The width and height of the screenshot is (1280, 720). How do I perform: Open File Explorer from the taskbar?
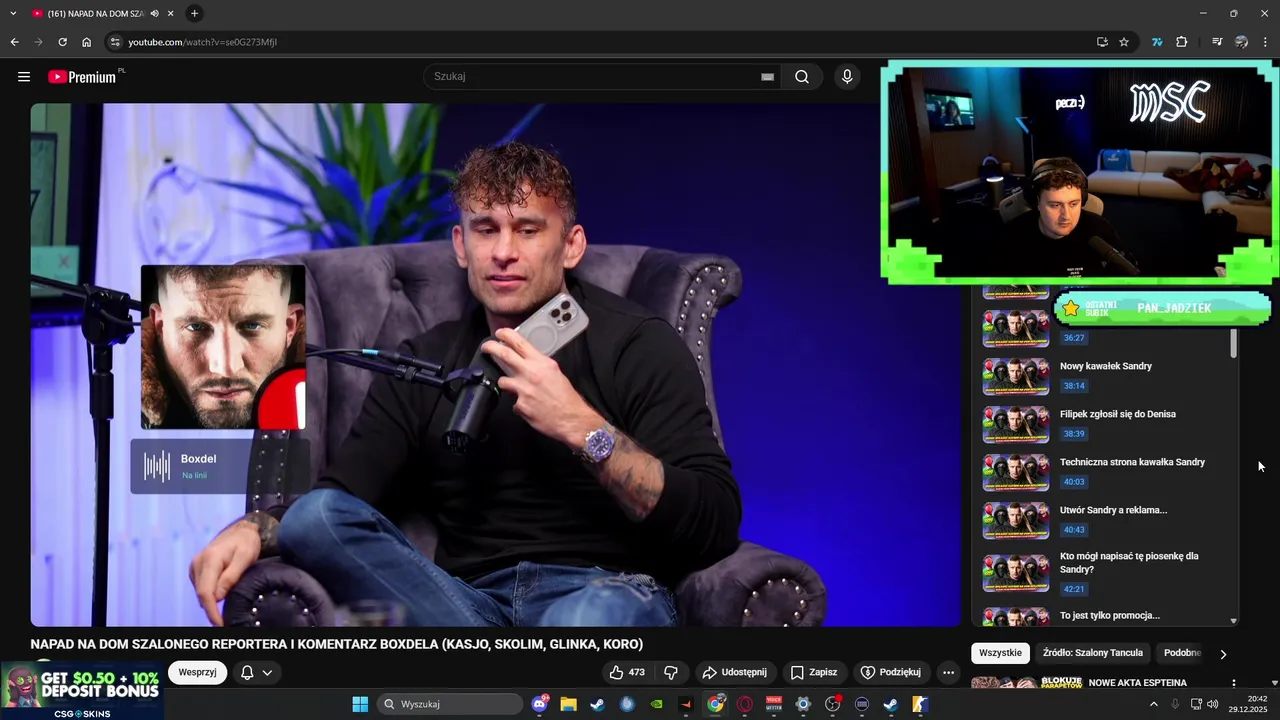click(x=568, y=704)
